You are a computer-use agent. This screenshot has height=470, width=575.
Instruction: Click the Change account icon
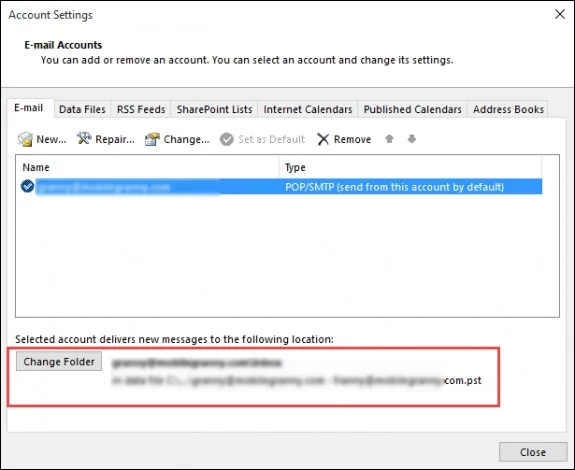click(x=152, y=139)
